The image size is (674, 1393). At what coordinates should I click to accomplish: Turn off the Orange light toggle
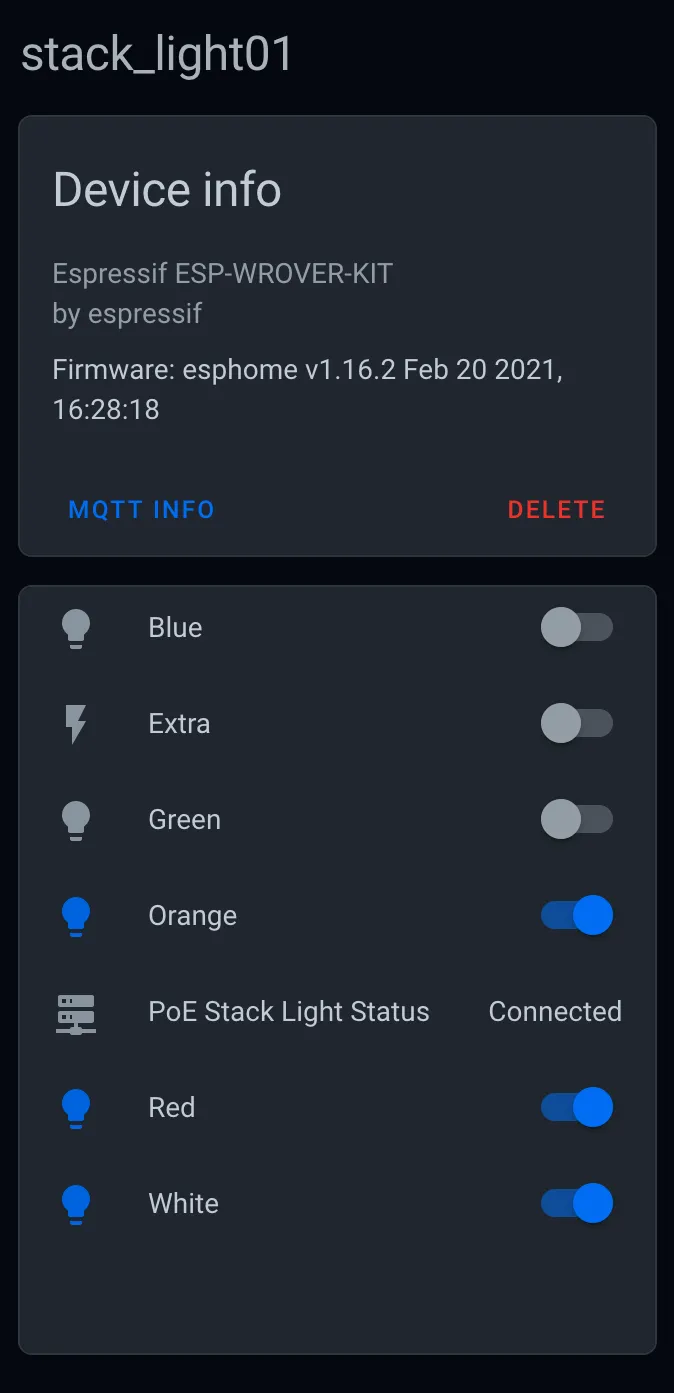[577, 915]
